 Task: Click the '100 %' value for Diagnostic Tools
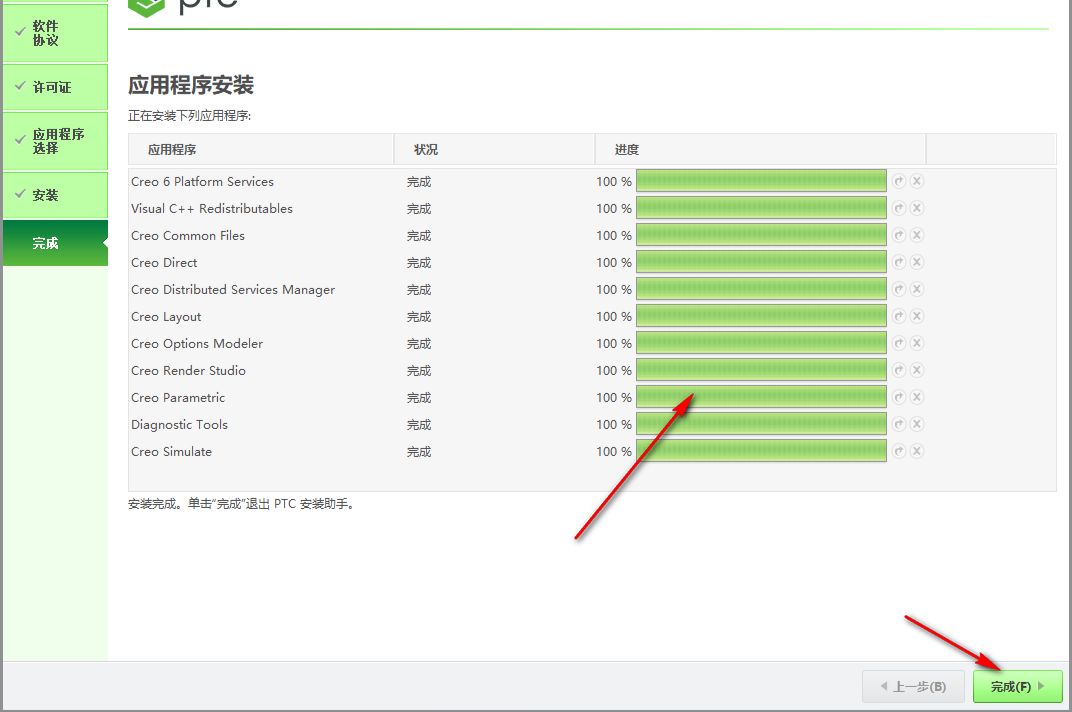614,424
